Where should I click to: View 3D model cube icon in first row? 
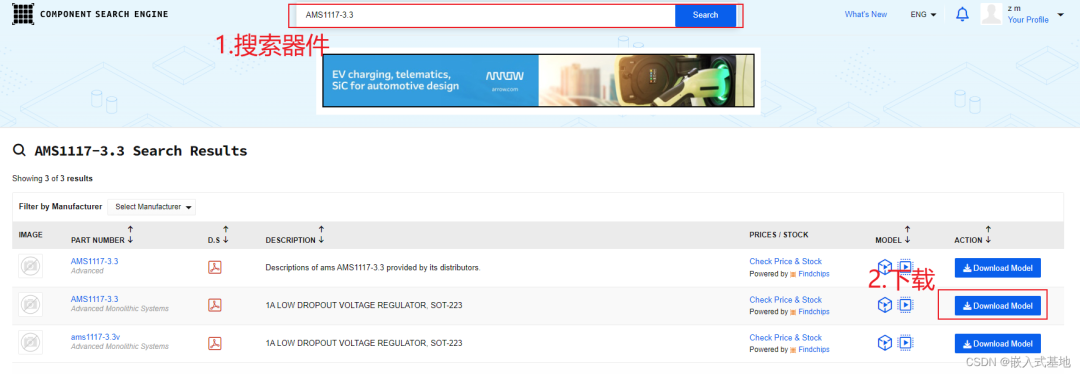click(884, 267)
